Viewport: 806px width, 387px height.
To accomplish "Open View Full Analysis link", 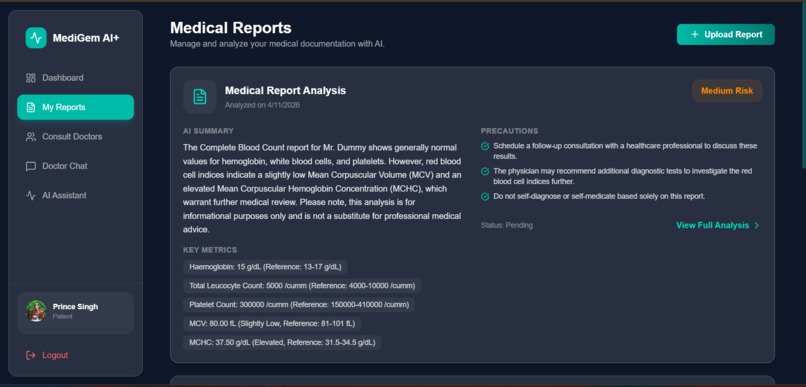I will pyautogui.click(x=718, y=226).
